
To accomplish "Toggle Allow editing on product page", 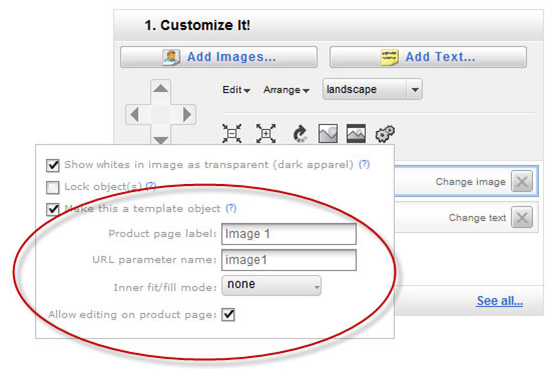I will pyautogui.click(x=228, y=315).
